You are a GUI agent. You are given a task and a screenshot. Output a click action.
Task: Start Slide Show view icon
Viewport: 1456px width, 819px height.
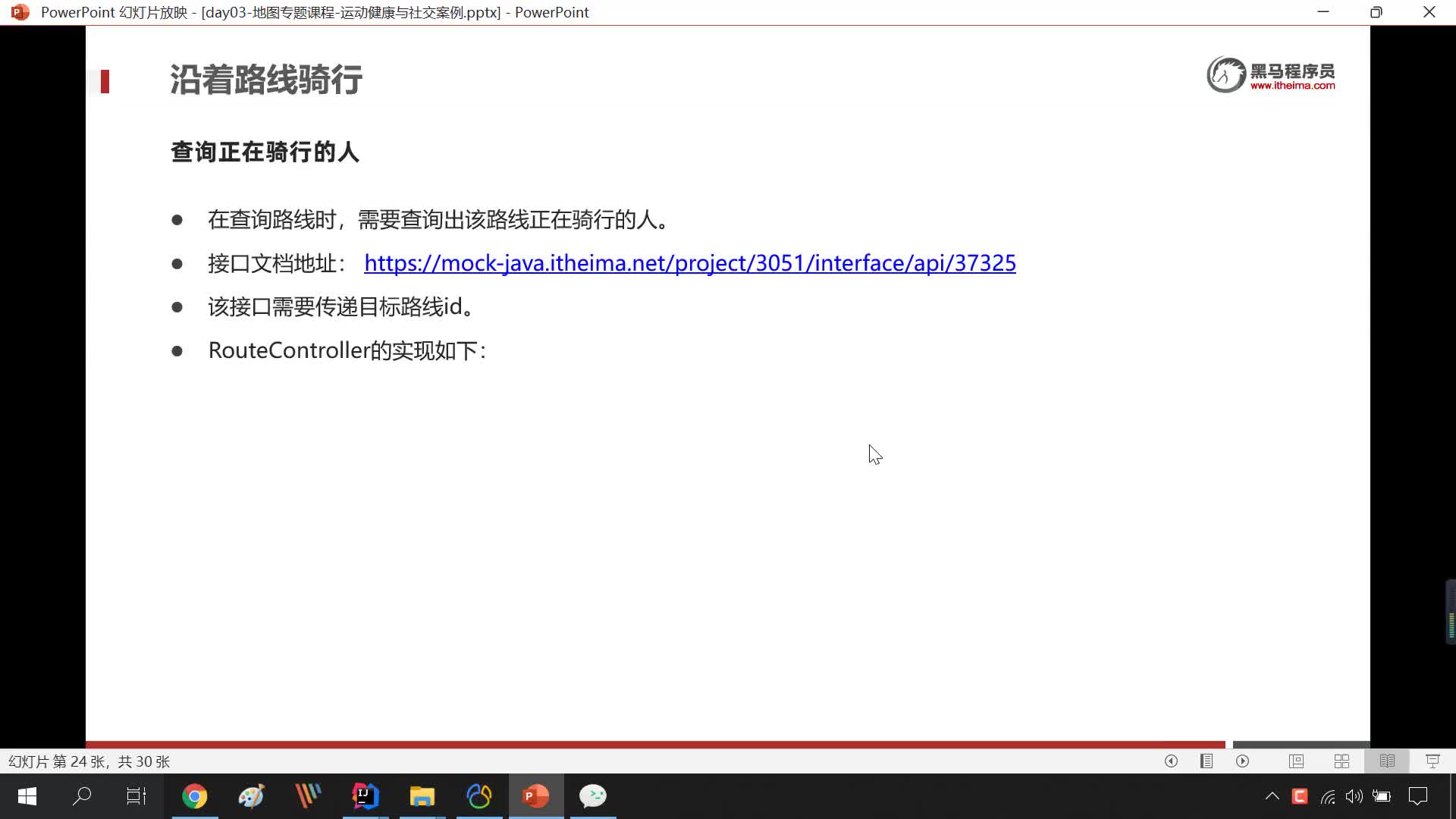[x=1432, y=761]
